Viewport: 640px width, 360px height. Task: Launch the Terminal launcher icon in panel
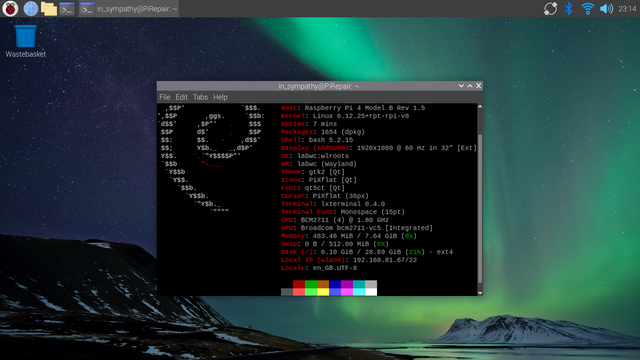click(67, 9)
